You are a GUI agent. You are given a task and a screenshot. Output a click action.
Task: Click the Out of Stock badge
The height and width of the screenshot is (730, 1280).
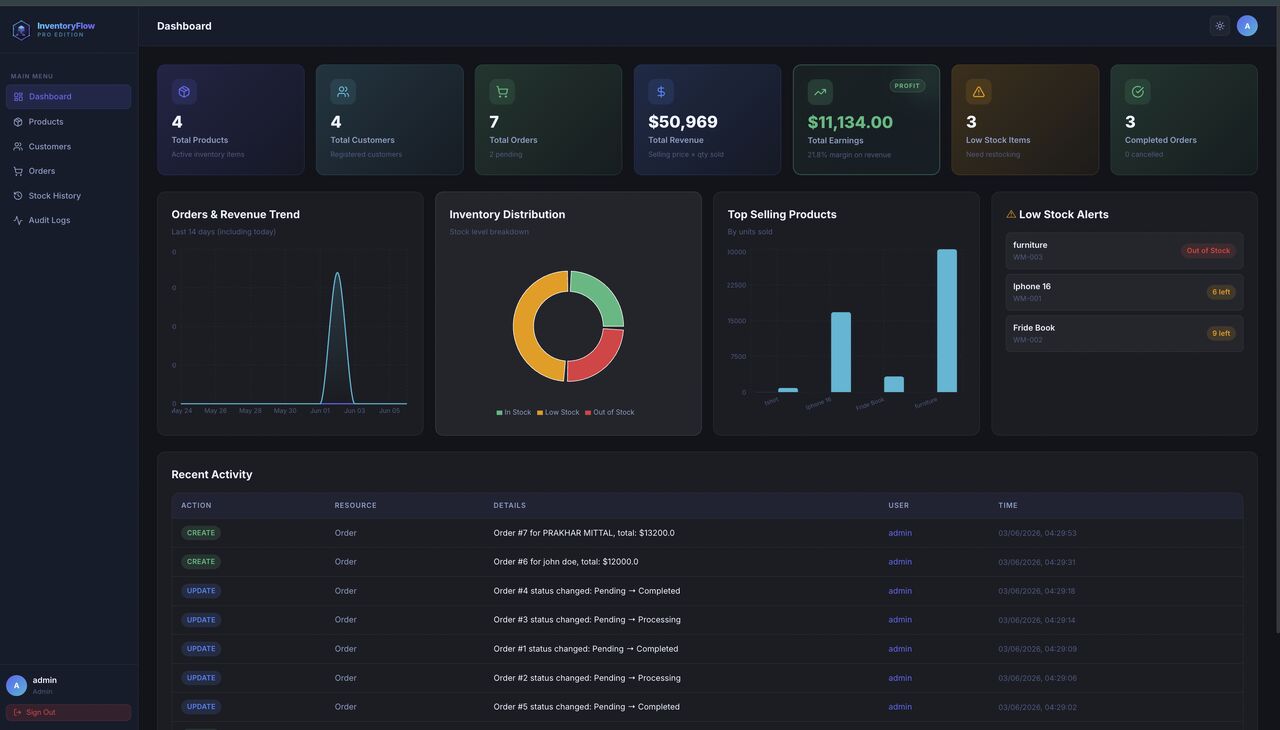click(1208, 251)
